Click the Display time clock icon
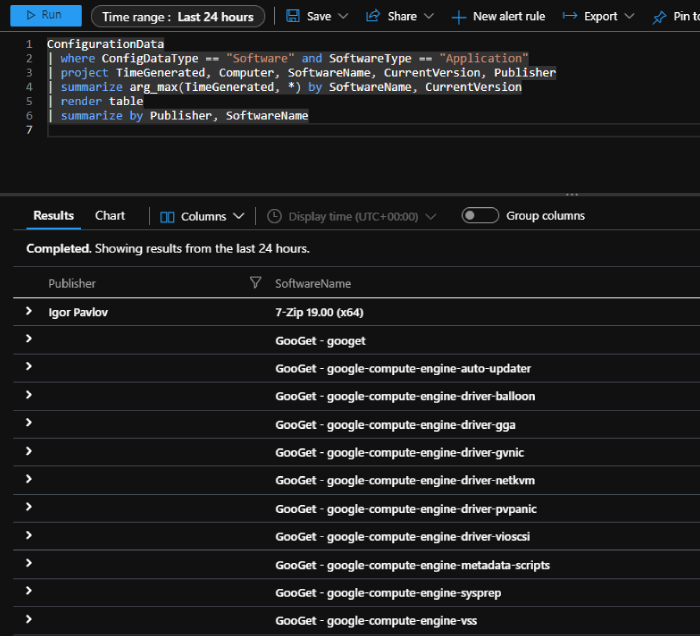Viewport: 700px width, 636px height. (274, 216)
